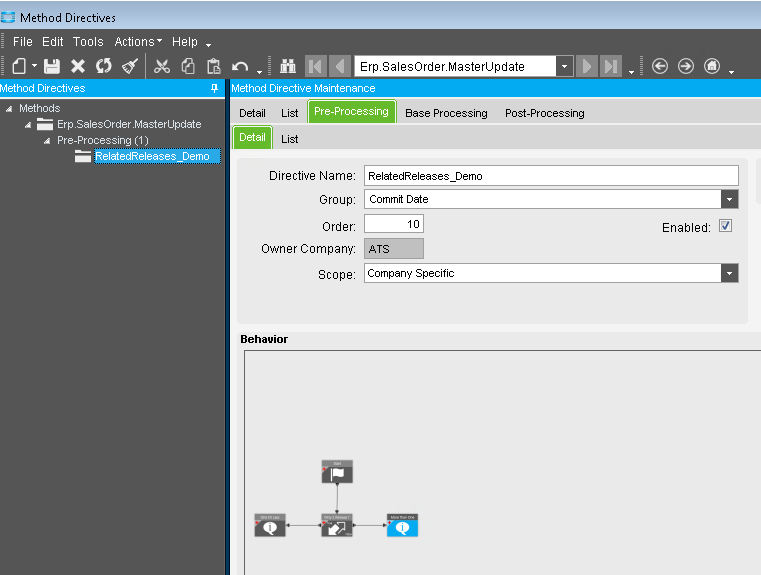This screenshot has height=575, width=761.
Task: Click the Directive Name input field
Action: tap(551, 176)
